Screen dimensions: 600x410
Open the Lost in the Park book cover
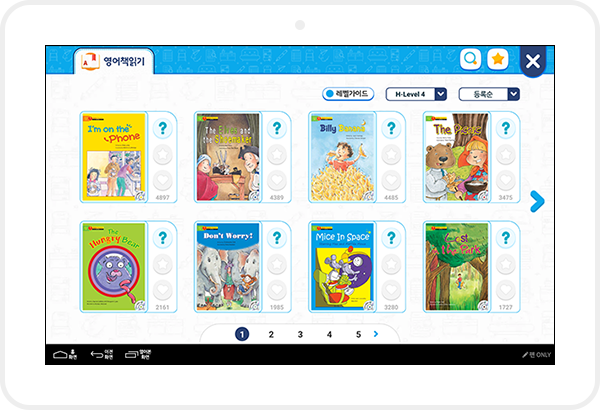(x=457, y=267)
